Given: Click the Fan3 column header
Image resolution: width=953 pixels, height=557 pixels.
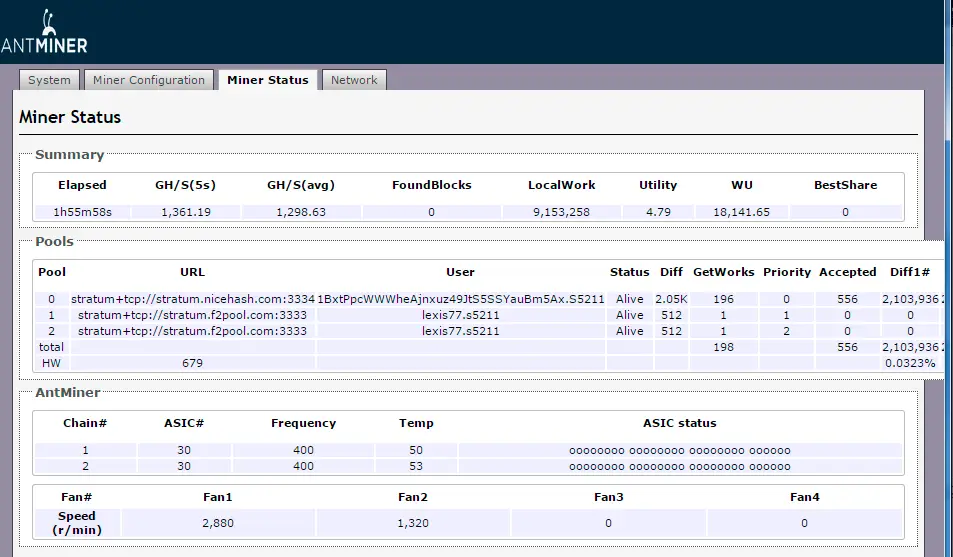Looking at the screenshot, I should coord(608,497).
